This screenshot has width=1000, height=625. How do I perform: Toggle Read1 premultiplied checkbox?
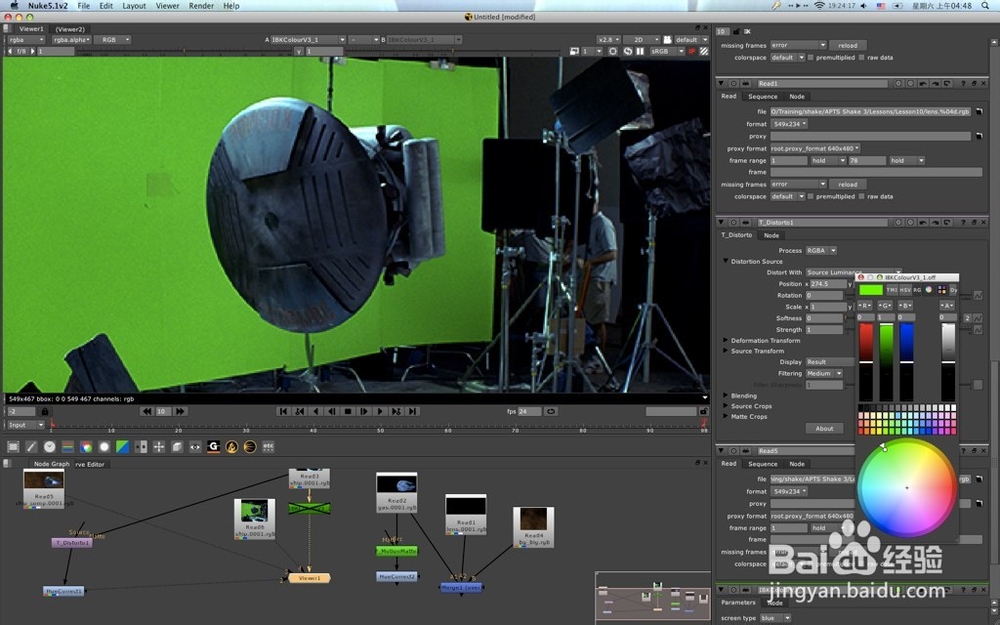[x=811, y=196]
